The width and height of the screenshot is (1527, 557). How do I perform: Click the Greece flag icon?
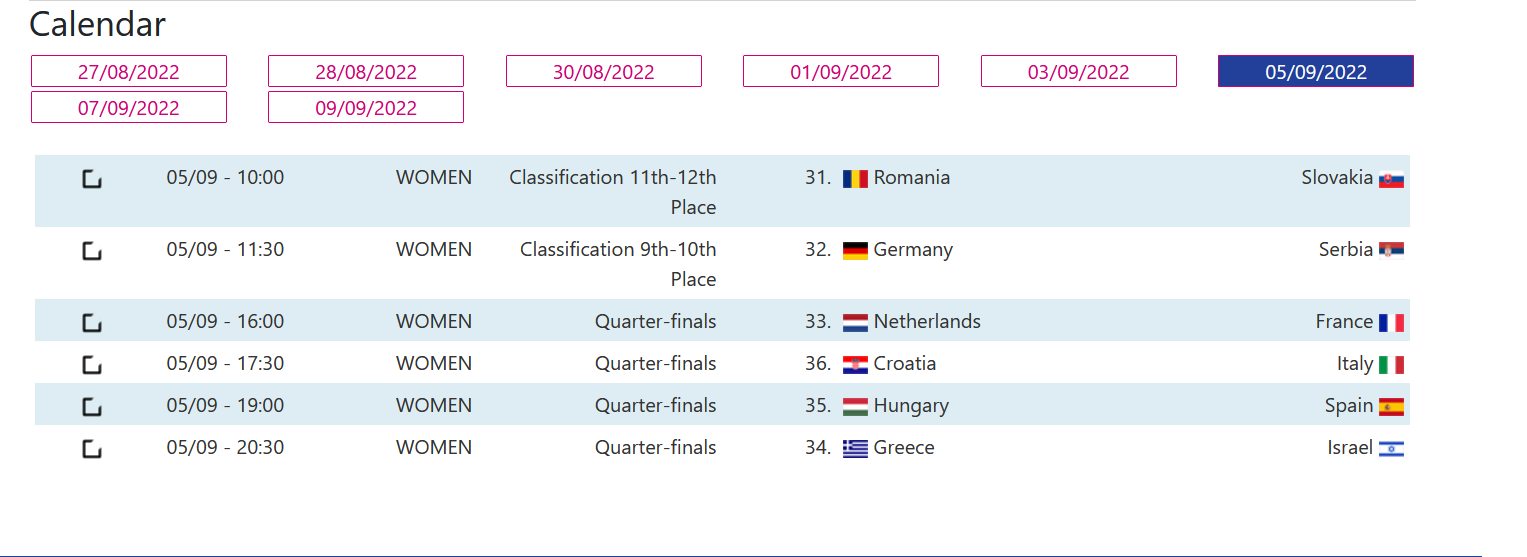pyautogui.click(x=855, y=449)
